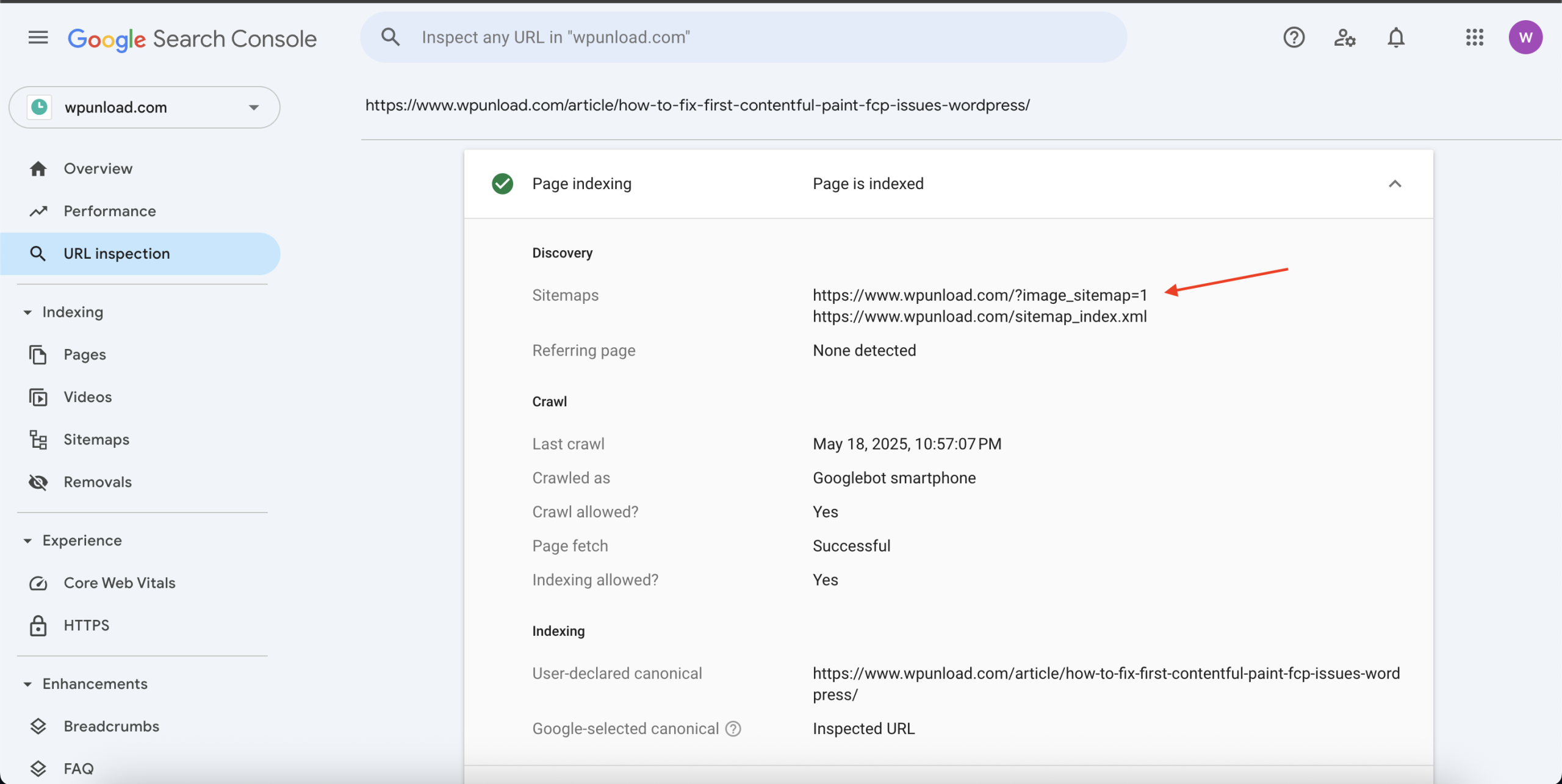
Task: Click the Removals crossed-eye icon
Action: pyautogui.click(x=38, y=482)
